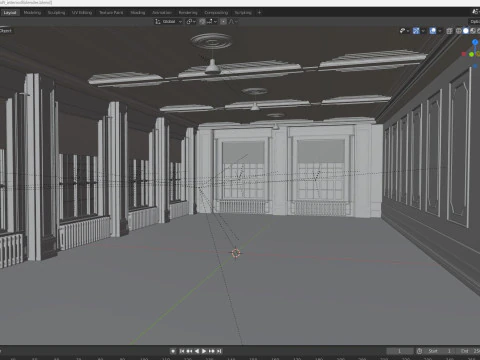The image size is (480, 360).
Task: Play the animation forward
Action: click(x=204, y=351)
